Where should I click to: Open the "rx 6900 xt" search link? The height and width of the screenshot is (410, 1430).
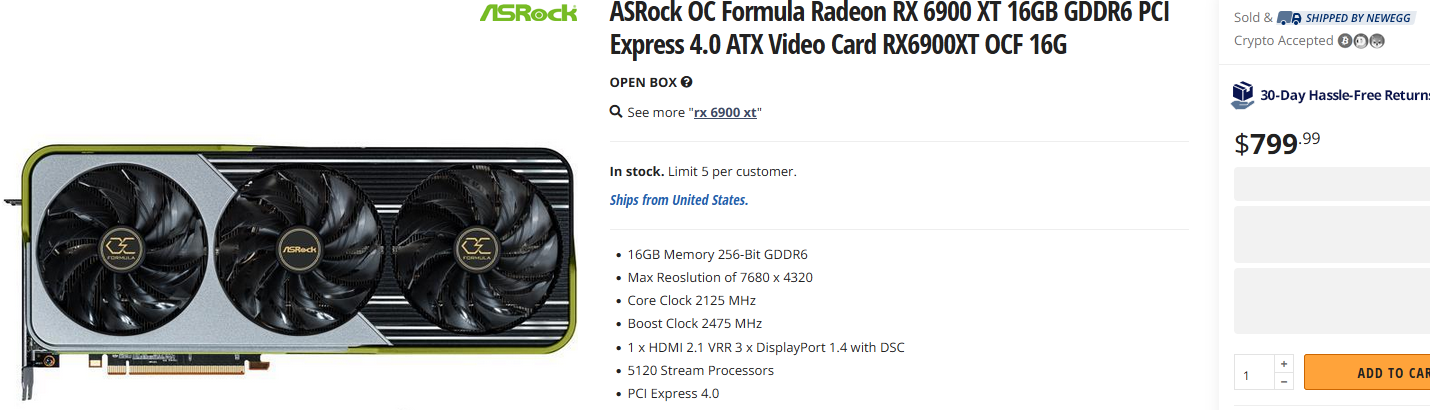725,112
